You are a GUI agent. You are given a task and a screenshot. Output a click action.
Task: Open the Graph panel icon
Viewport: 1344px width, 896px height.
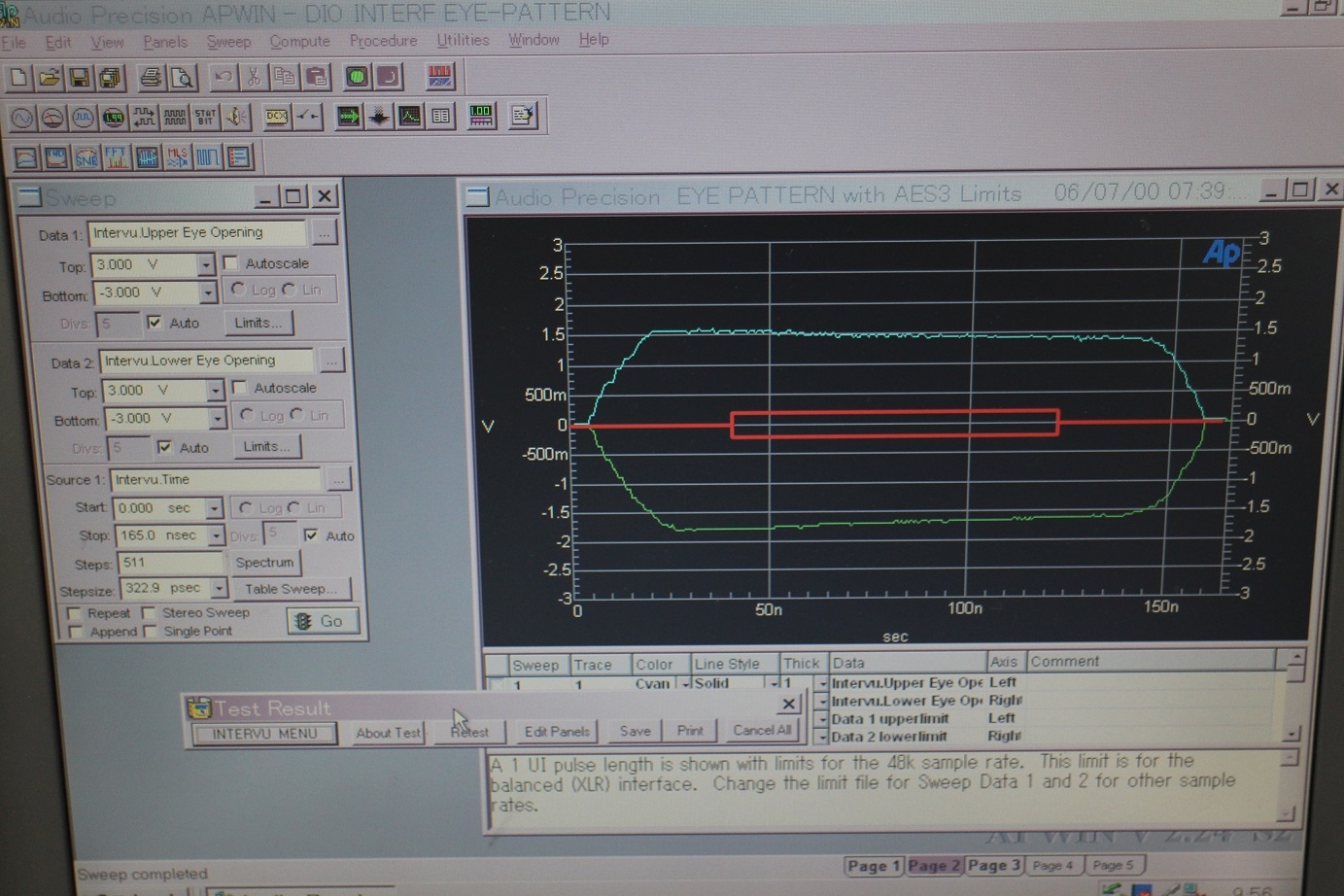[410, 117]
